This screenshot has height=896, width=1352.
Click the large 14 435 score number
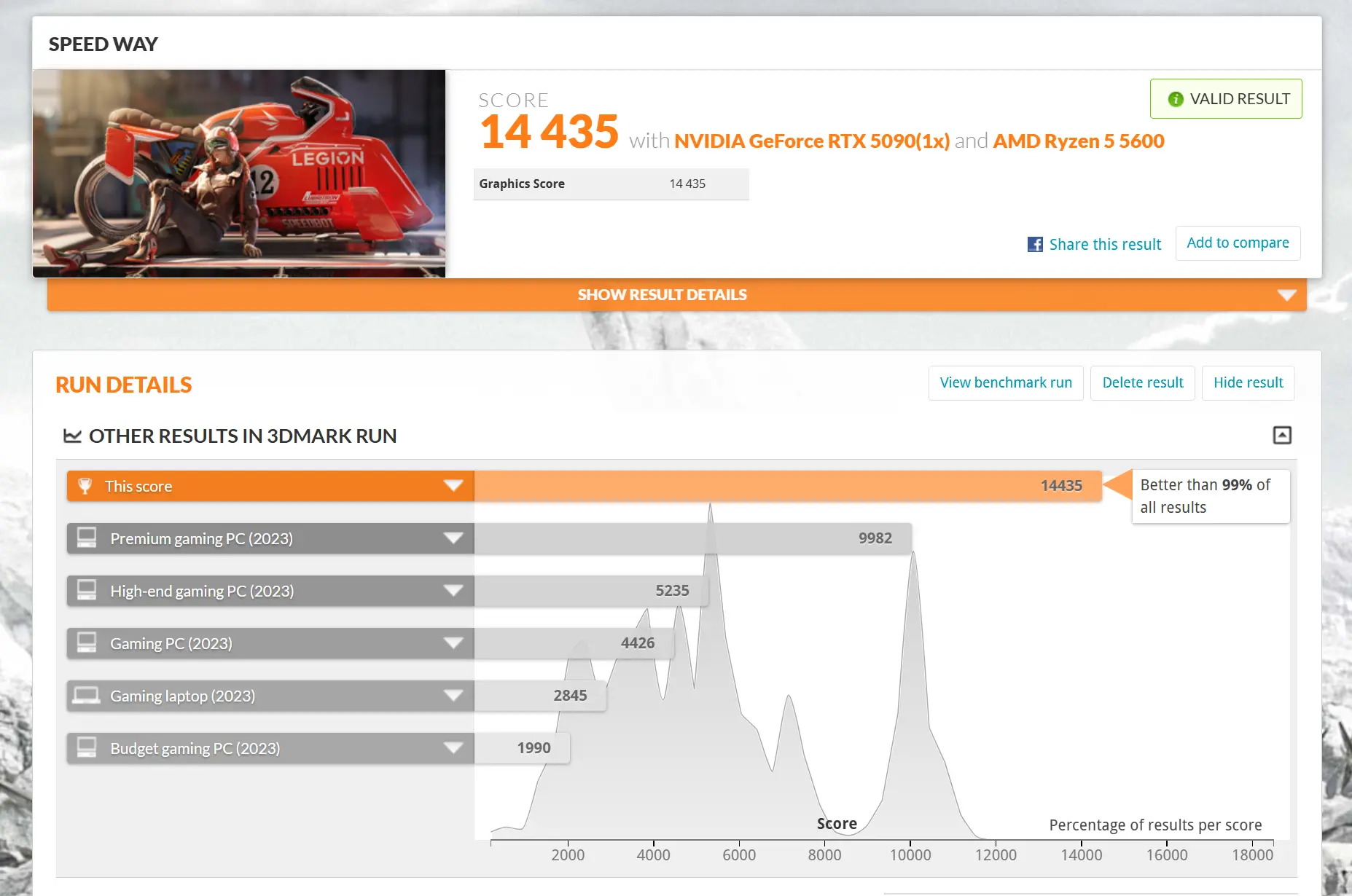coord(549,132)
